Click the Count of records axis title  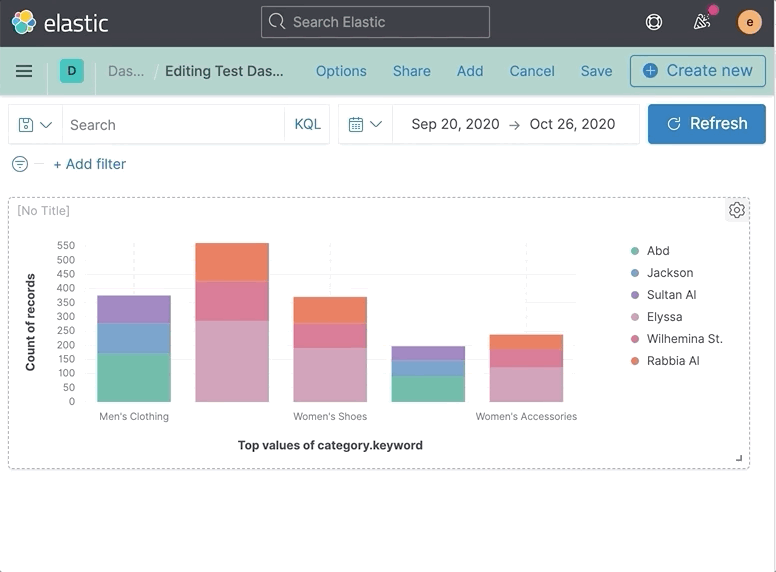pyautogui.click(x=30, y=322)
